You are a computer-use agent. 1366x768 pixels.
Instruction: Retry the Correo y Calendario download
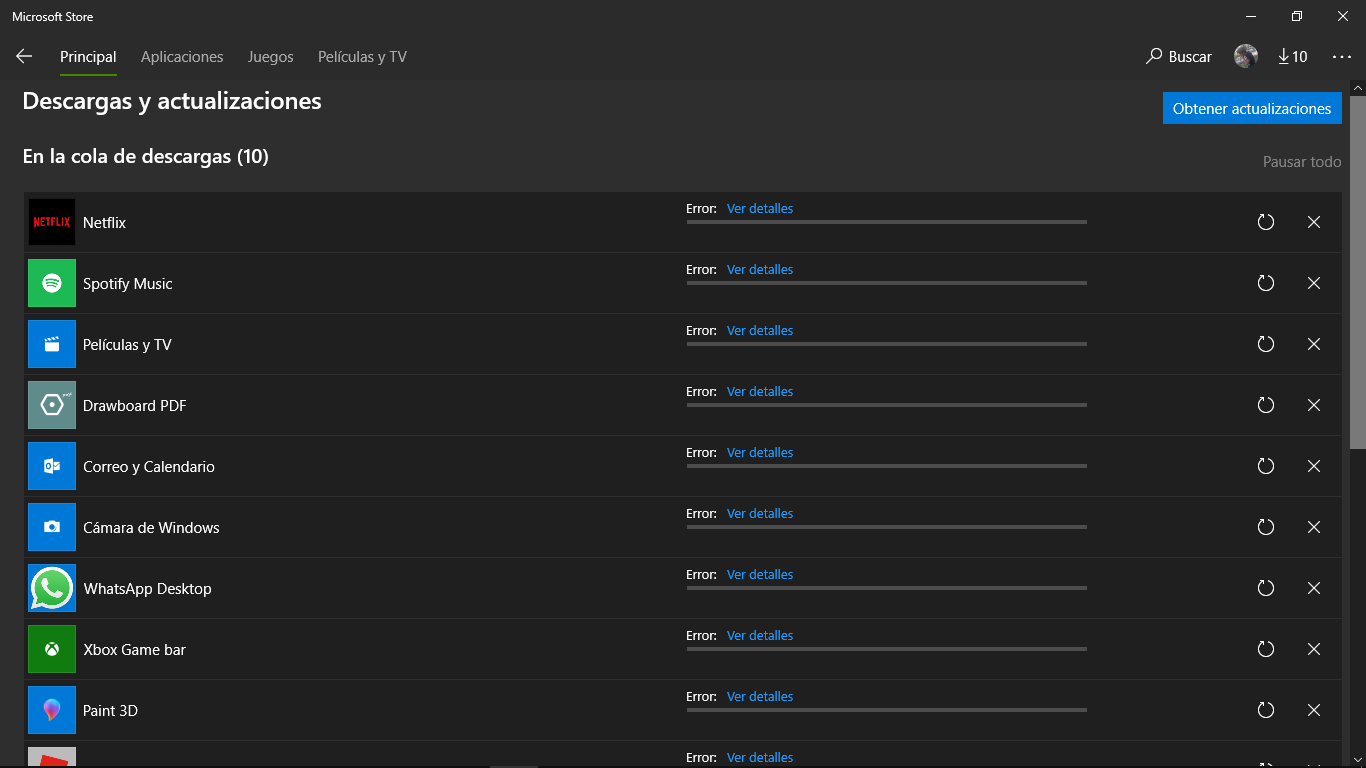coord(1266,466)
